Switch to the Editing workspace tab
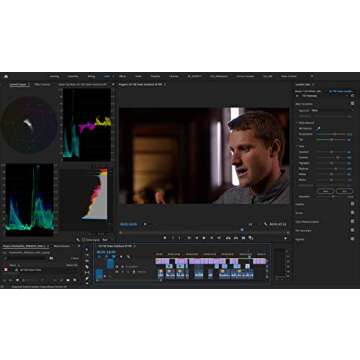This screenshot has width=360, height=360. click(91, 76)
